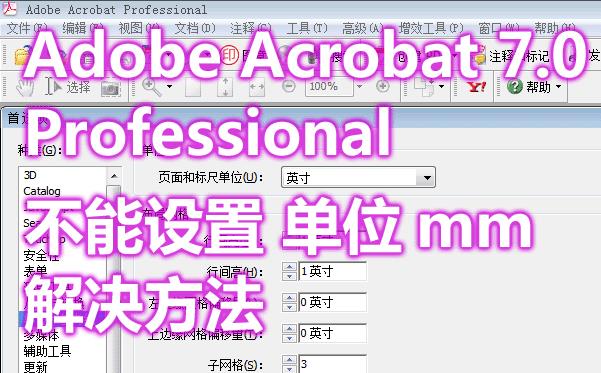Click the top-edge grid offset field 0 英寸
The image size is (601, 373).
click(332, 333)
